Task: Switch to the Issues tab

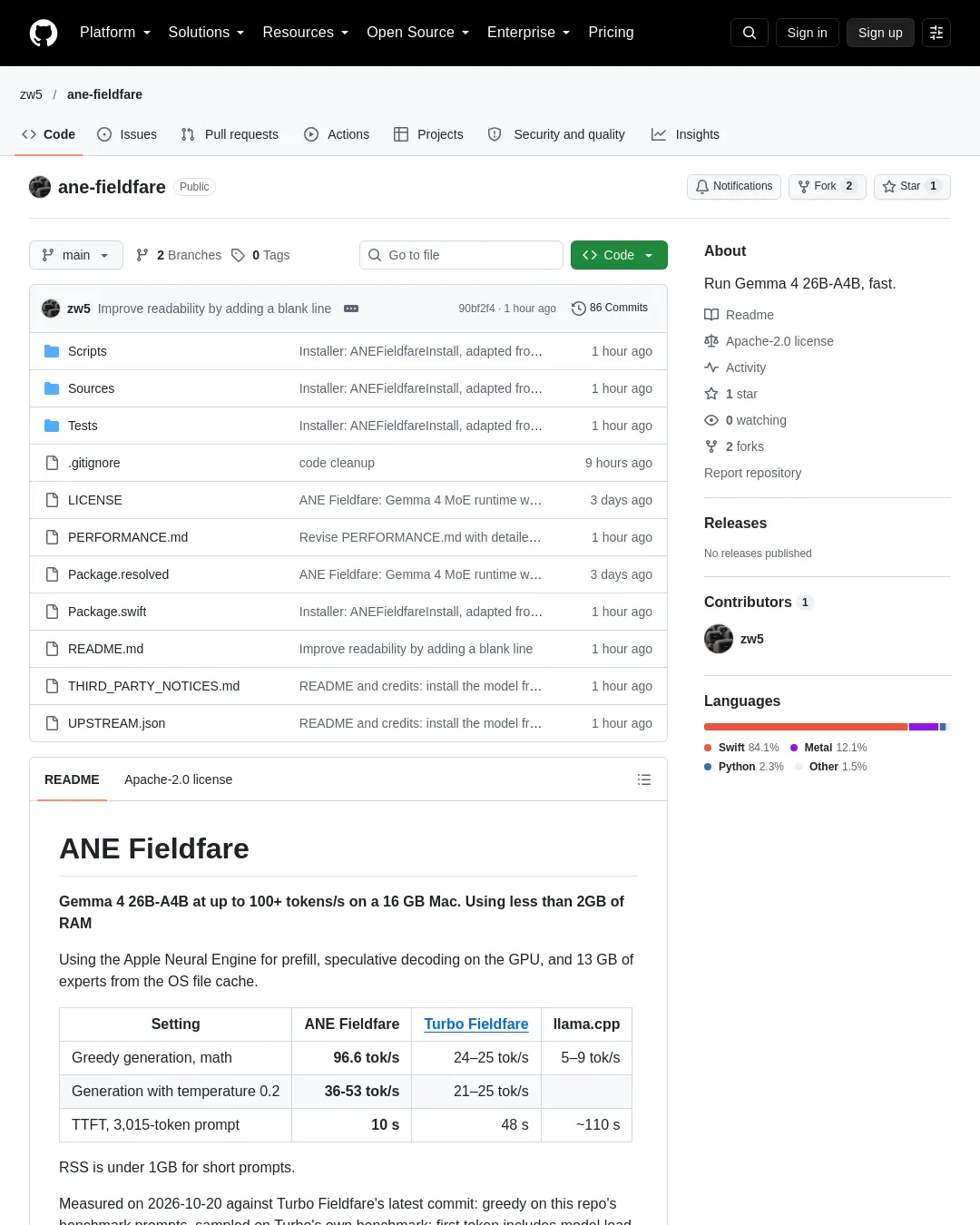Action: [127, 134]
